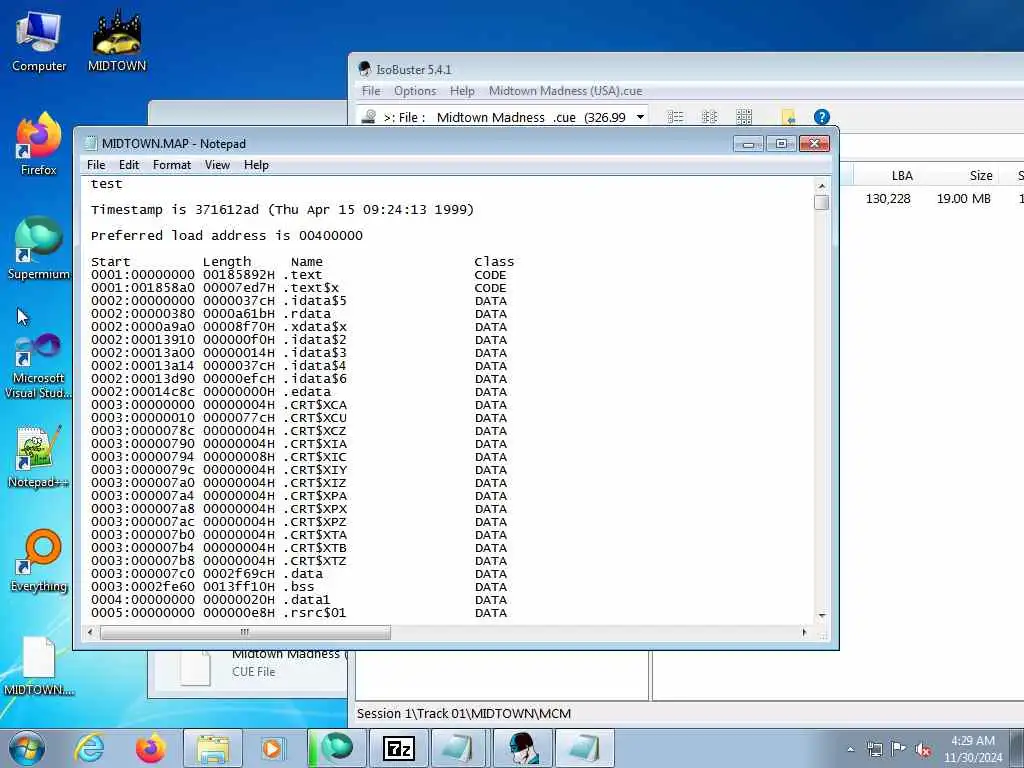
Task: Show hidden system tray icons
Action: click(850, 750)
